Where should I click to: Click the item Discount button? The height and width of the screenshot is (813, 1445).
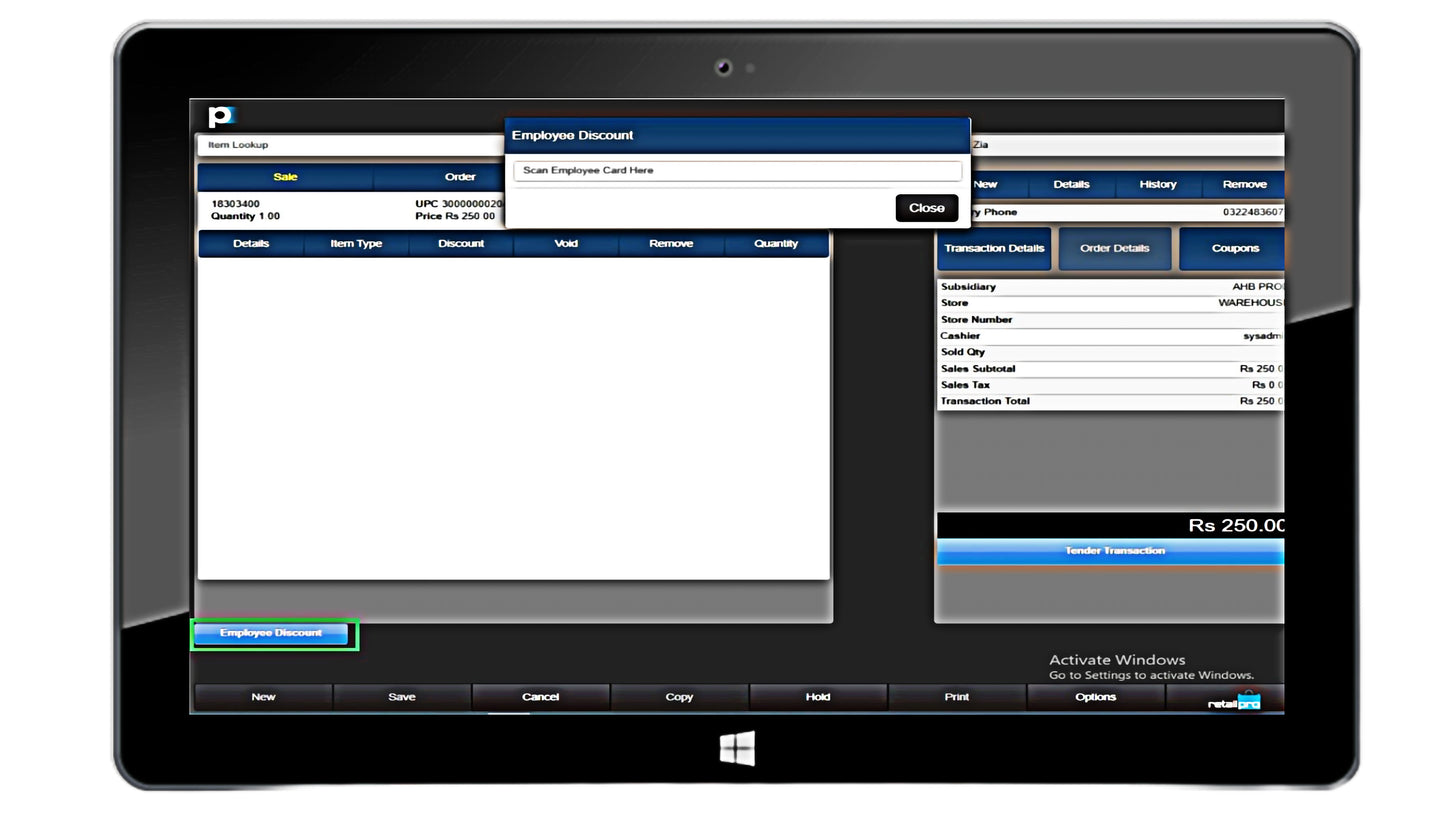tap(461, 244)
